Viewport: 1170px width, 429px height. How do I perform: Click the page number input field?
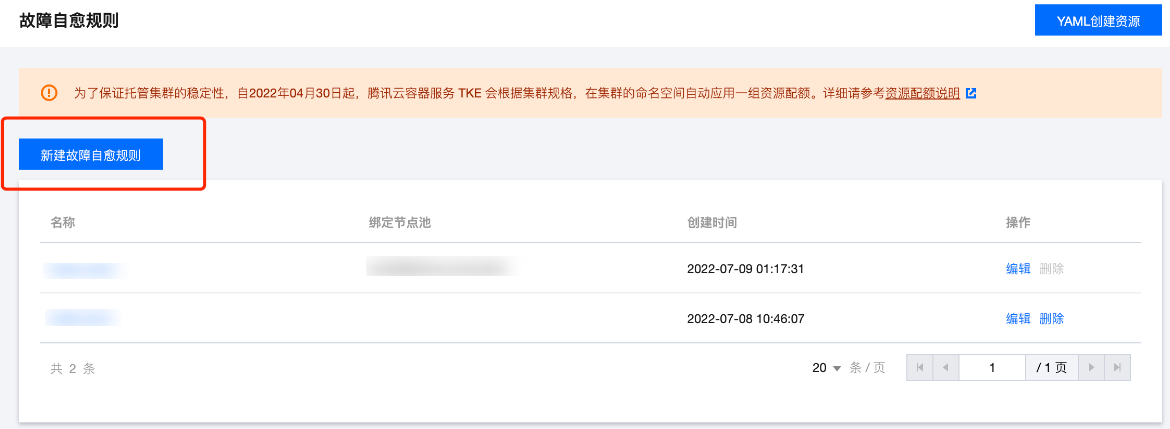point(992,368)
